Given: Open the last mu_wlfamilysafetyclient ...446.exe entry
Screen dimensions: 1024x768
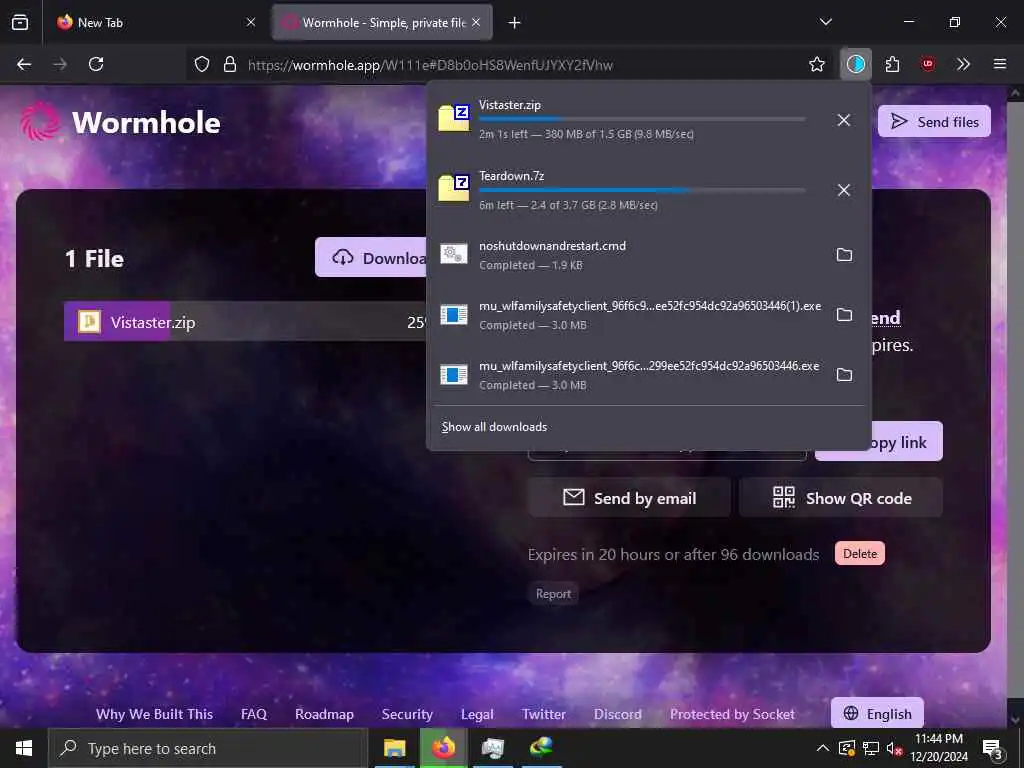Looking at the screenshot, I should [627, 375].
